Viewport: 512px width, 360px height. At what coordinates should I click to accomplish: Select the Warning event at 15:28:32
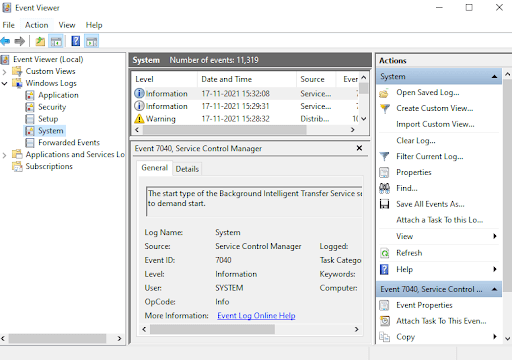pyautogui.click(x=245, y=119)
